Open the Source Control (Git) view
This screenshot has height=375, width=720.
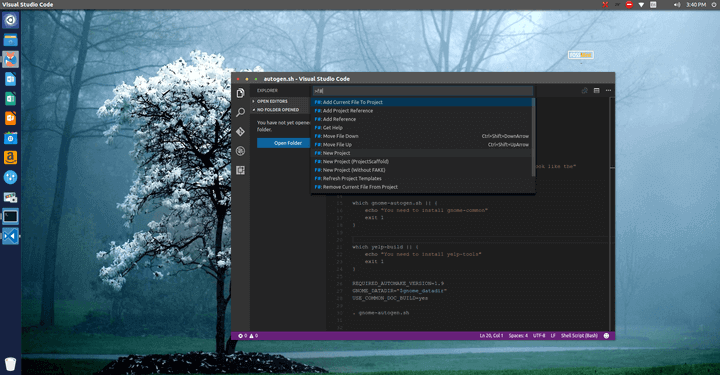pos(240,132)
